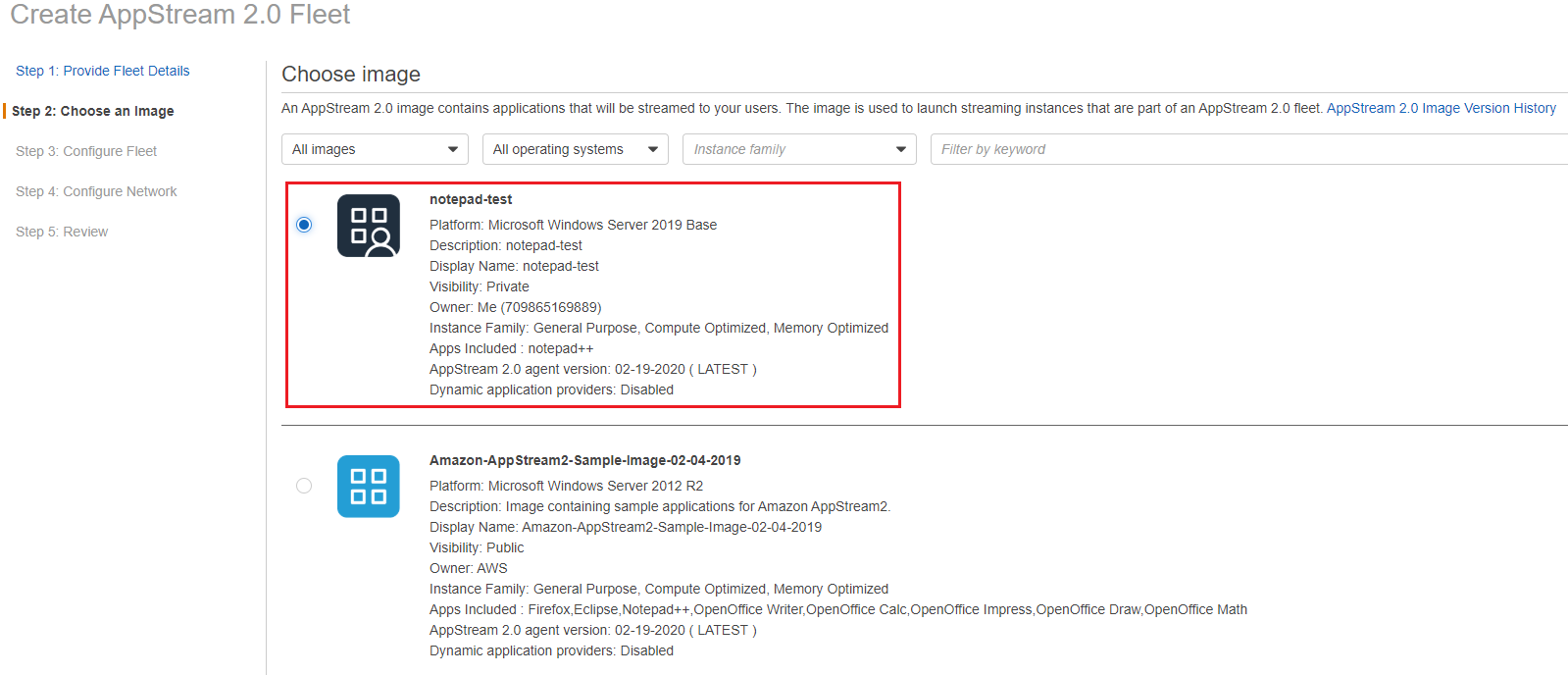Go to Step 1: Provide Fleet Details

103,71
